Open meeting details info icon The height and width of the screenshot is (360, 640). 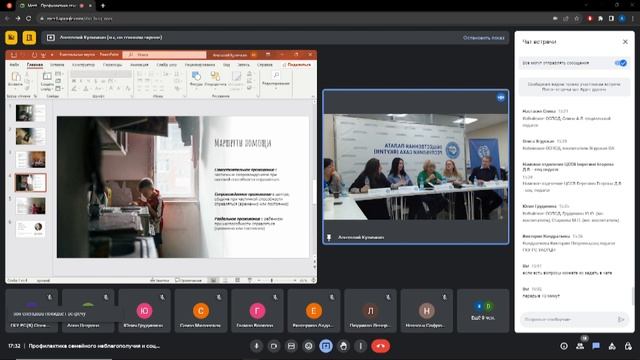(x=564, y=346)
